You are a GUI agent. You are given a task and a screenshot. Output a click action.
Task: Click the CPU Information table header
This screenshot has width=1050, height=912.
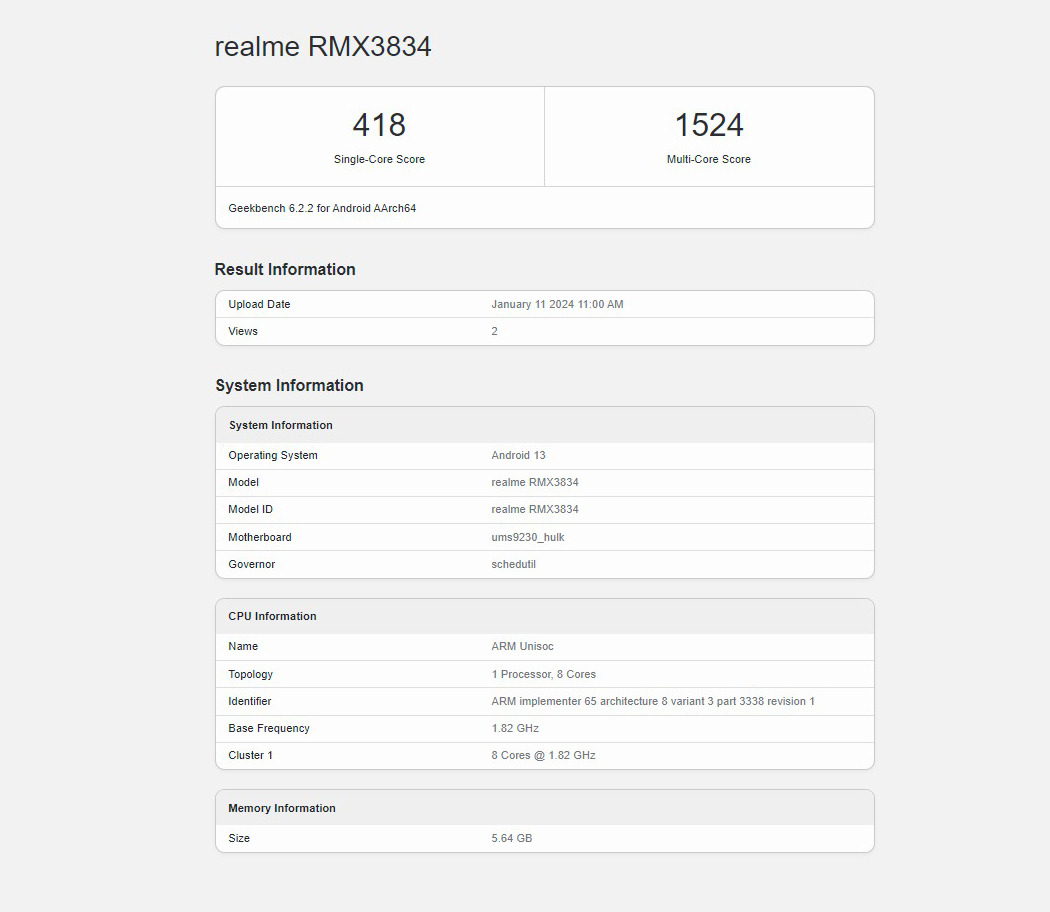pyautogui.click(x=272, y=616)
